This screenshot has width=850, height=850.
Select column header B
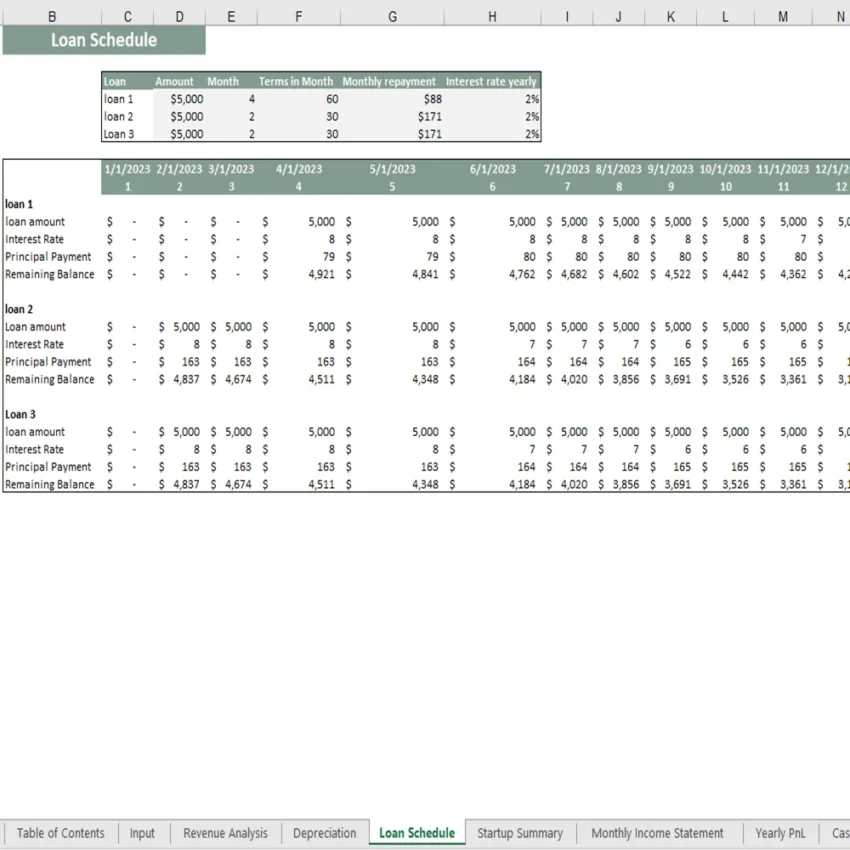click(x=51, y=16)
